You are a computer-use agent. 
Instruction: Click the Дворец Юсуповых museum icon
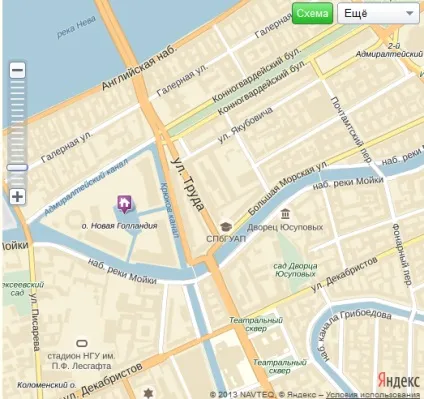point(285,214)
